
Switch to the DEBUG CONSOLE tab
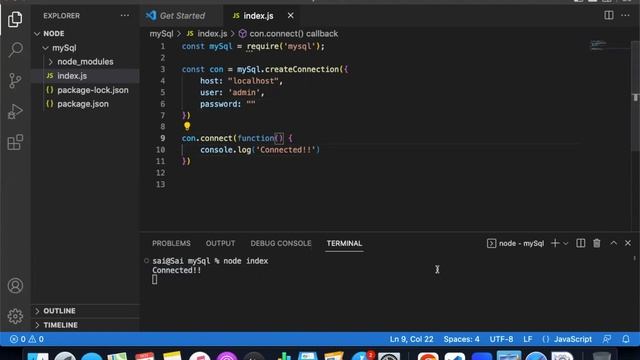tap(281, 243)
